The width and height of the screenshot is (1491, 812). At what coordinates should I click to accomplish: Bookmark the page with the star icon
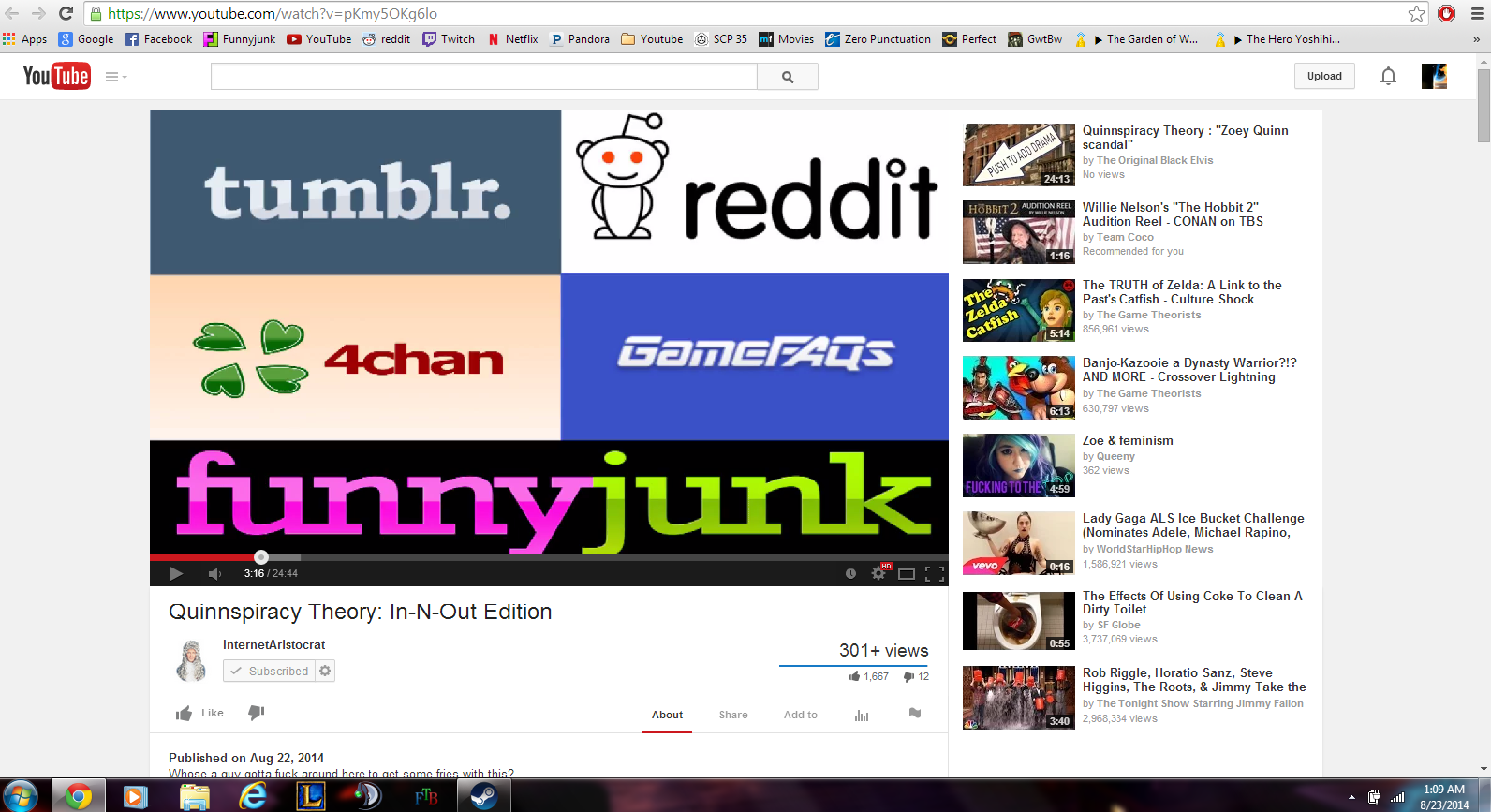coord(1417,13)
